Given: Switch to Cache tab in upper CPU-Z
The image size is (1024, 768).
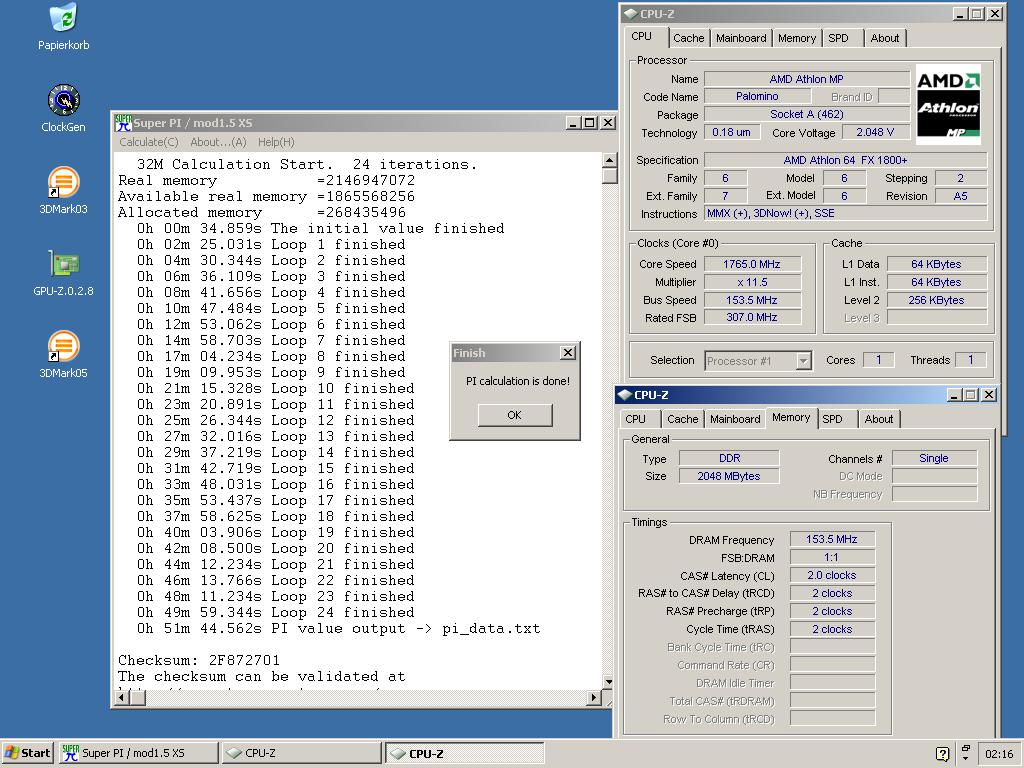Looking at the screenshot, I should point(688,39).
